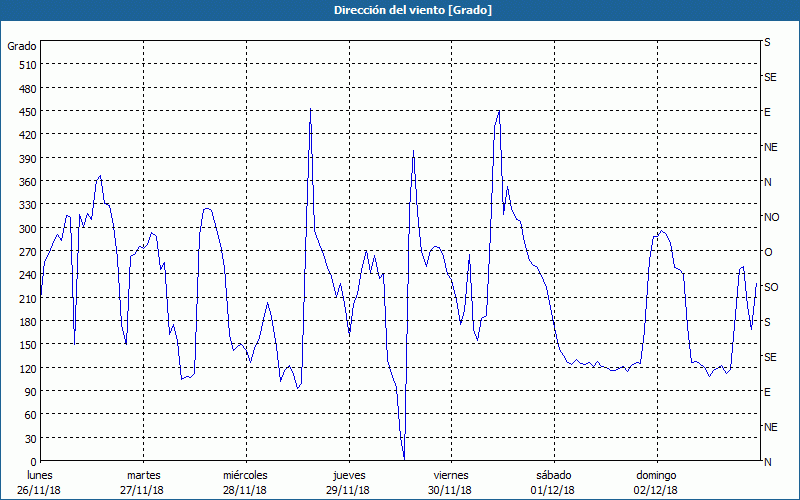Click the date 26/11/18
Image resolution: width=800 pixels, height=500 pixels.
click(x=39, y=490)
